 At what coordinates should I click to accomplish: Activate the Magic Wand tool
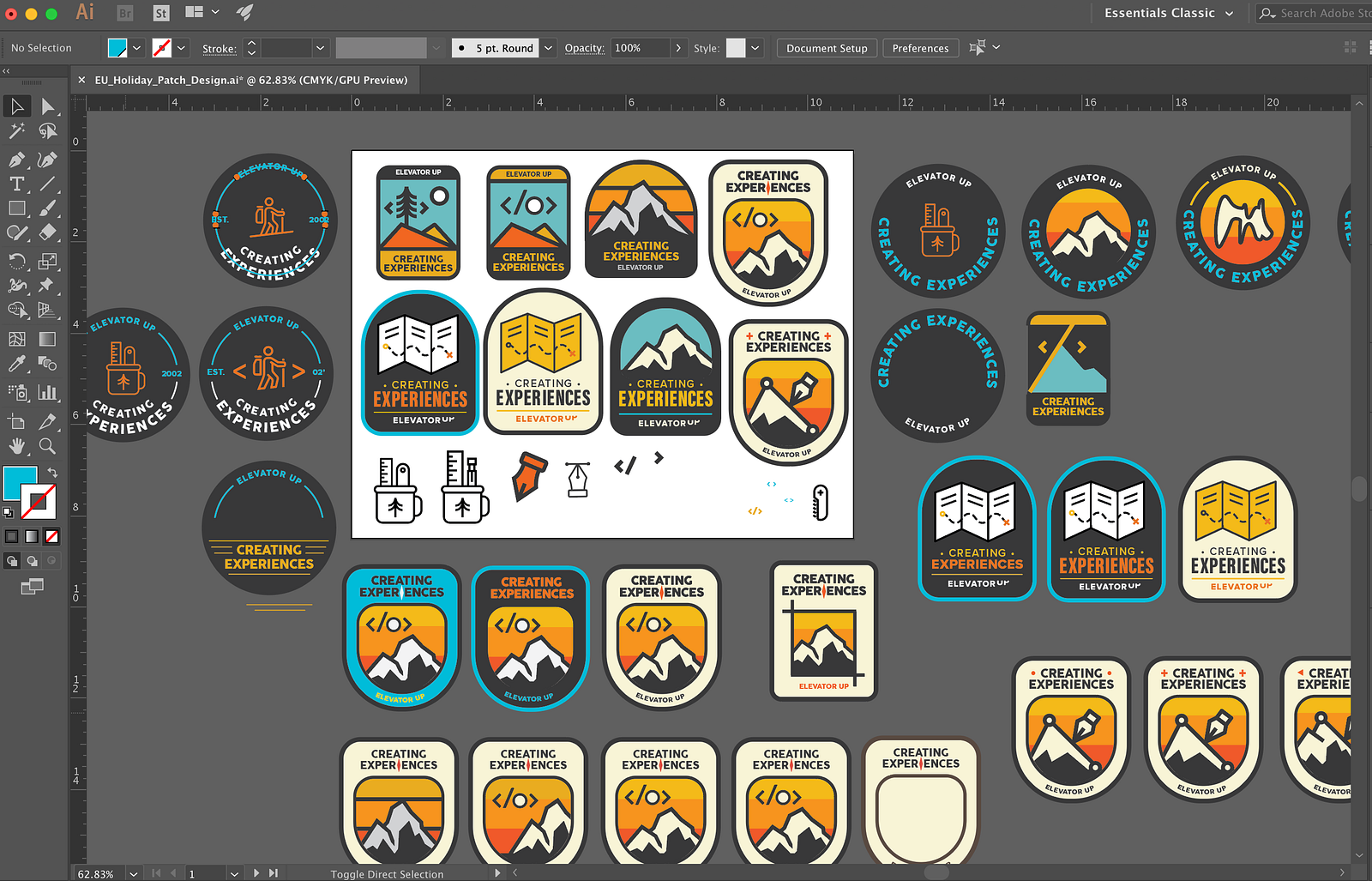17,131
